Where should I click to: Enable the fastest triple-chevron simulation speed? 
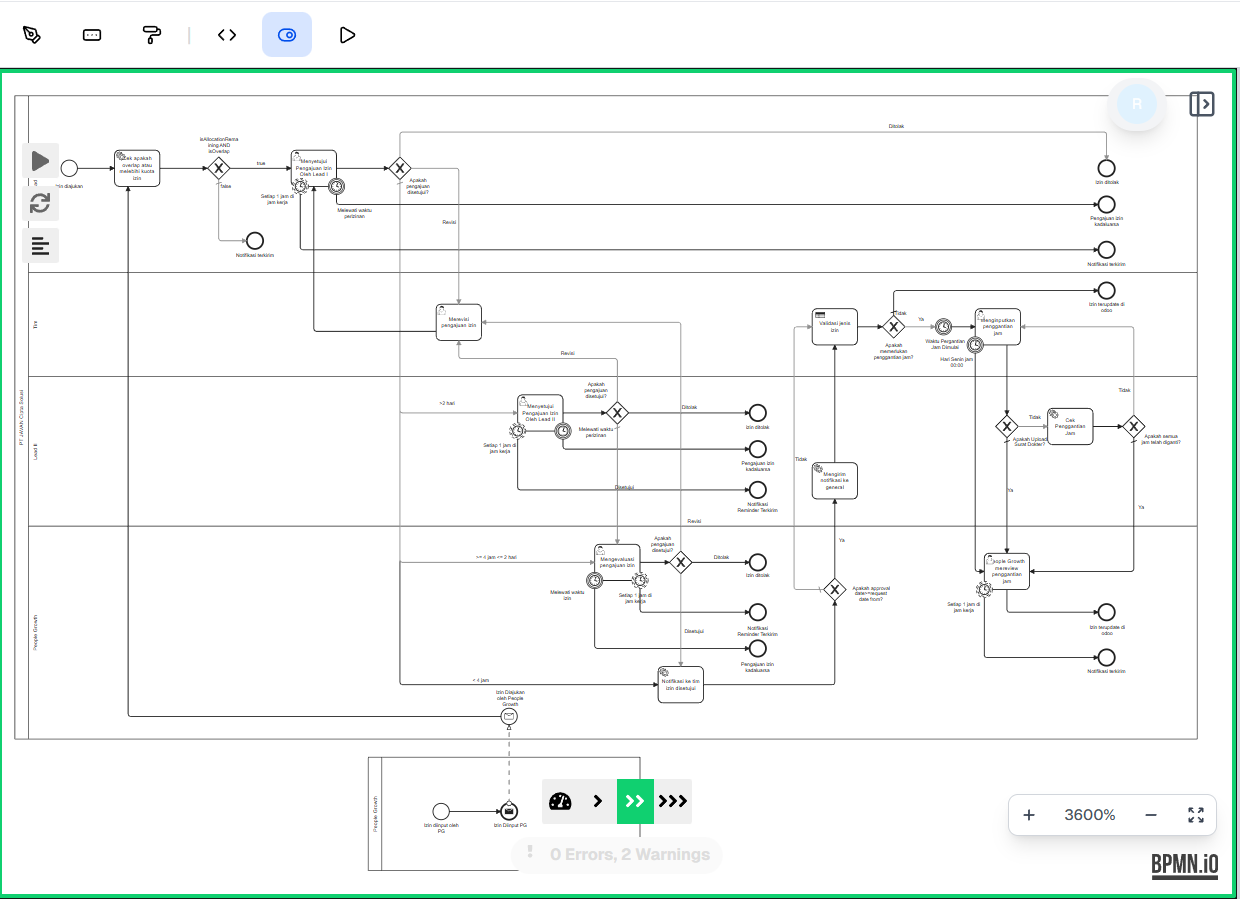coord(672,801)
